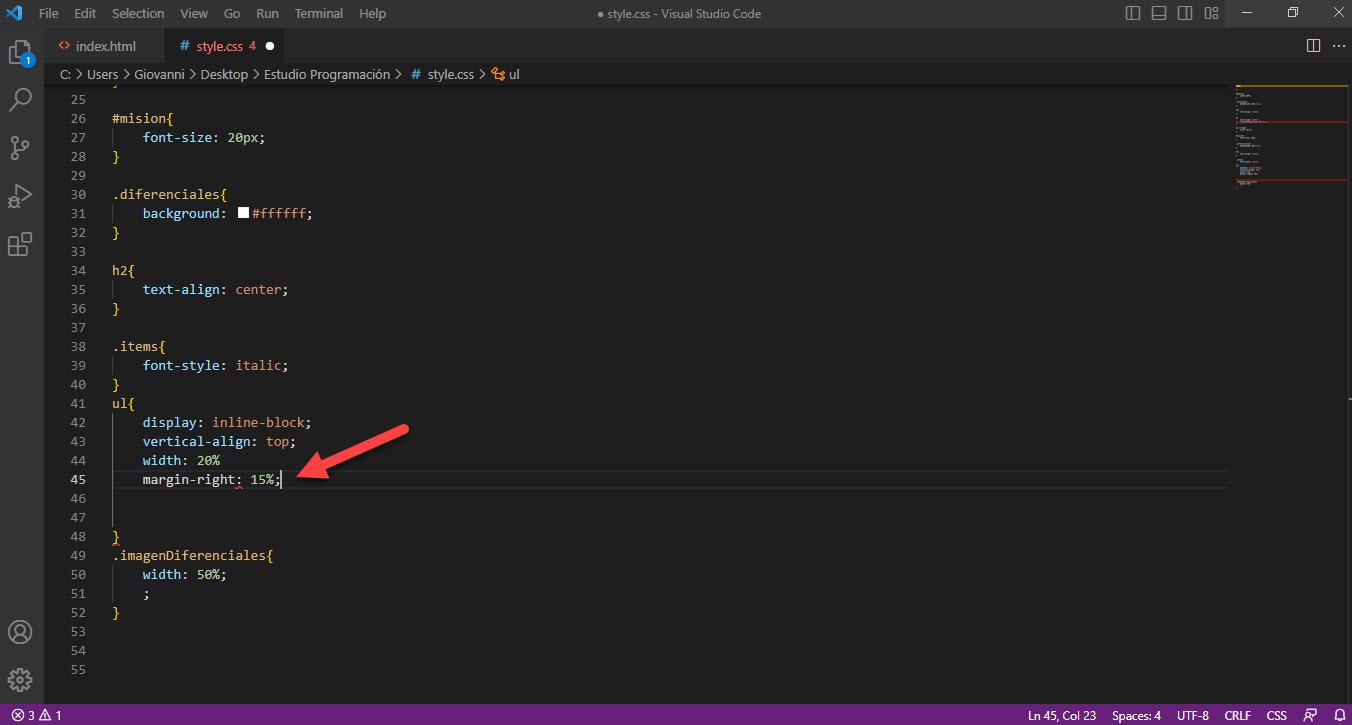Viewport: 1352px width, 725px height.
Task: Open problems count errors and warnings indicator
Action: coord(36,715)
